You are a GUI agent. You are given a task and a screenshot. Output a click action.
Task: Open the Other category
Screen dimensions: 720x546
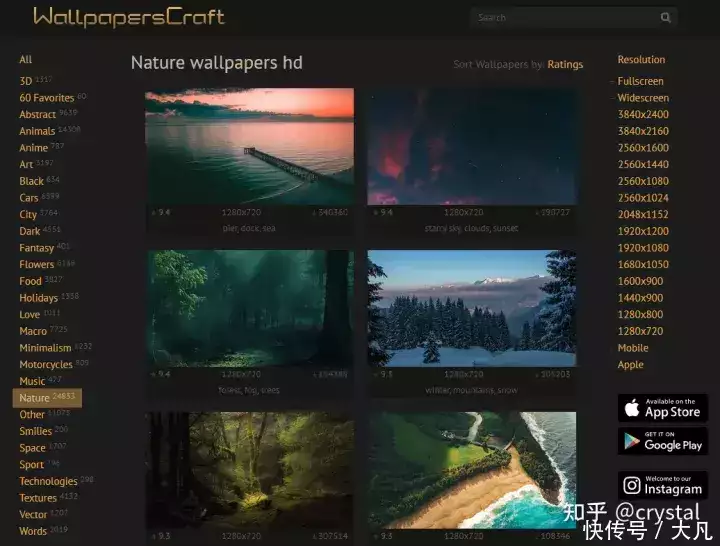[x=32, y=414]
